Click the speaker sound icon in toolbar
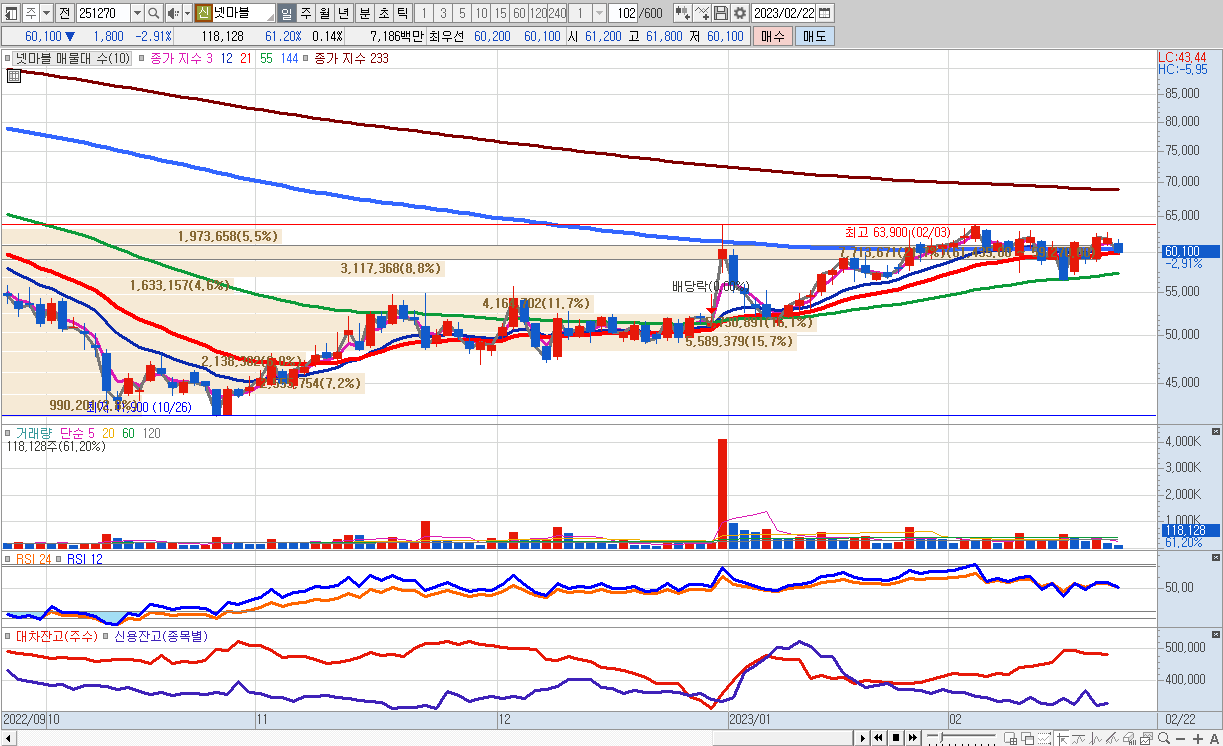This screenshot has width=1223, height=746. 172,13
